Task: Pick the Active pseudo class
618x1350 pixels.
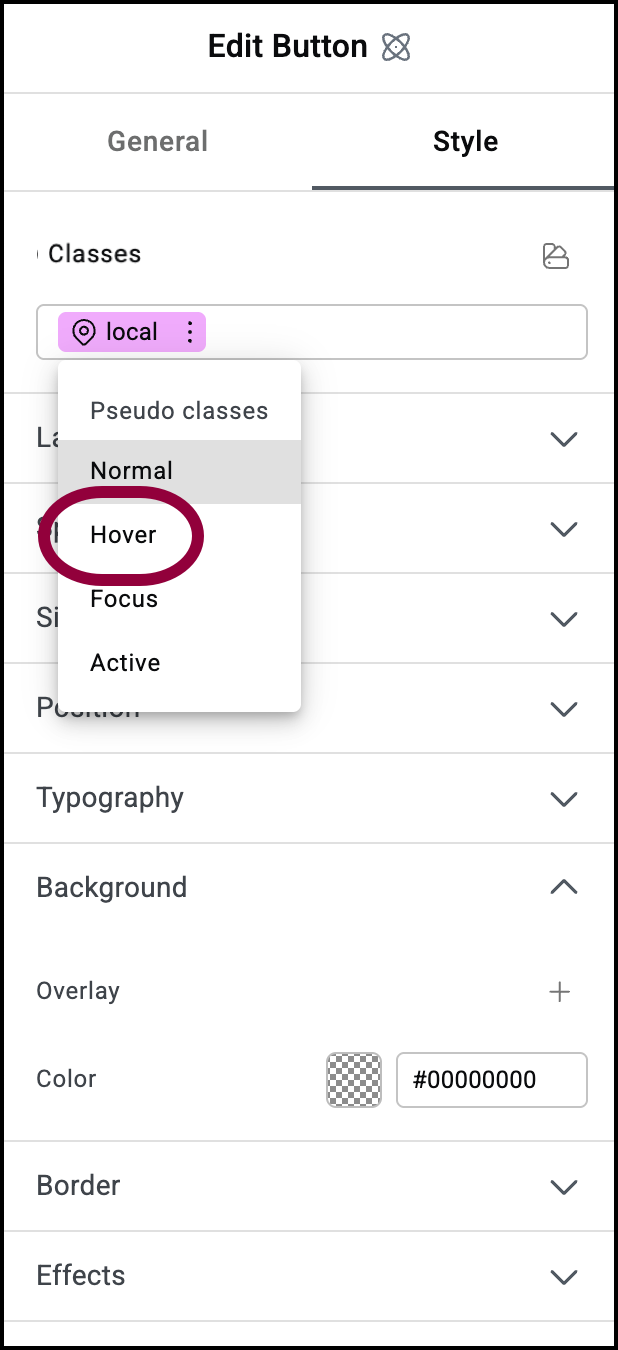Action: pyautogui.click(x=125, y=663)
